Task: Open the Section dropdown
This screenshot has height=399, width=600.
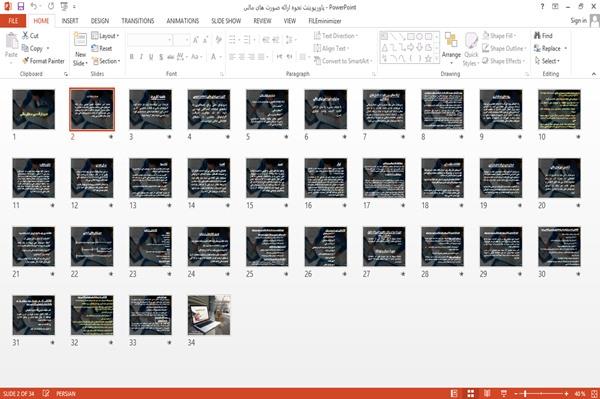Action: [106, 61]
